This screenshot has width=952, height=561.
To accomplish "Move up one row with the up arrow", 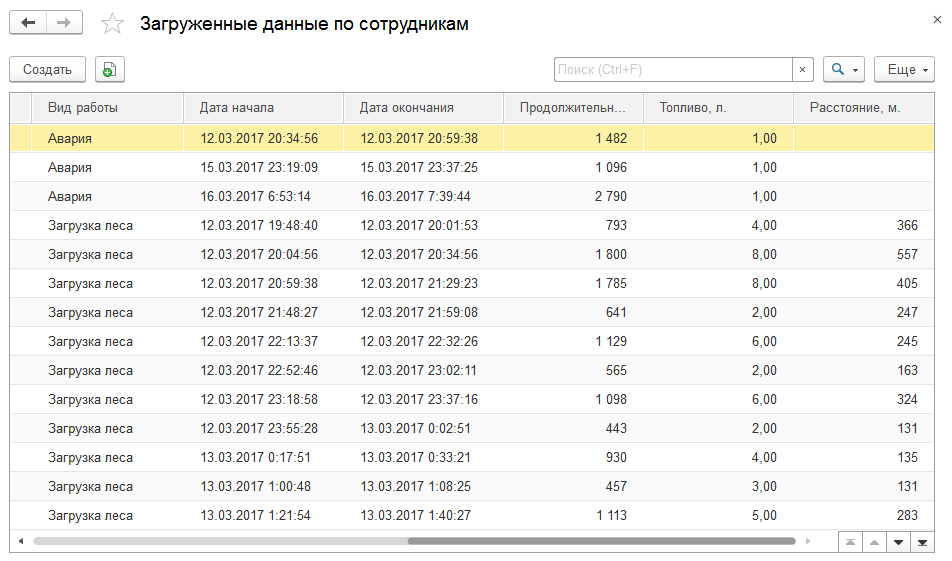I will pyautogui.click(x=874, y=542).
